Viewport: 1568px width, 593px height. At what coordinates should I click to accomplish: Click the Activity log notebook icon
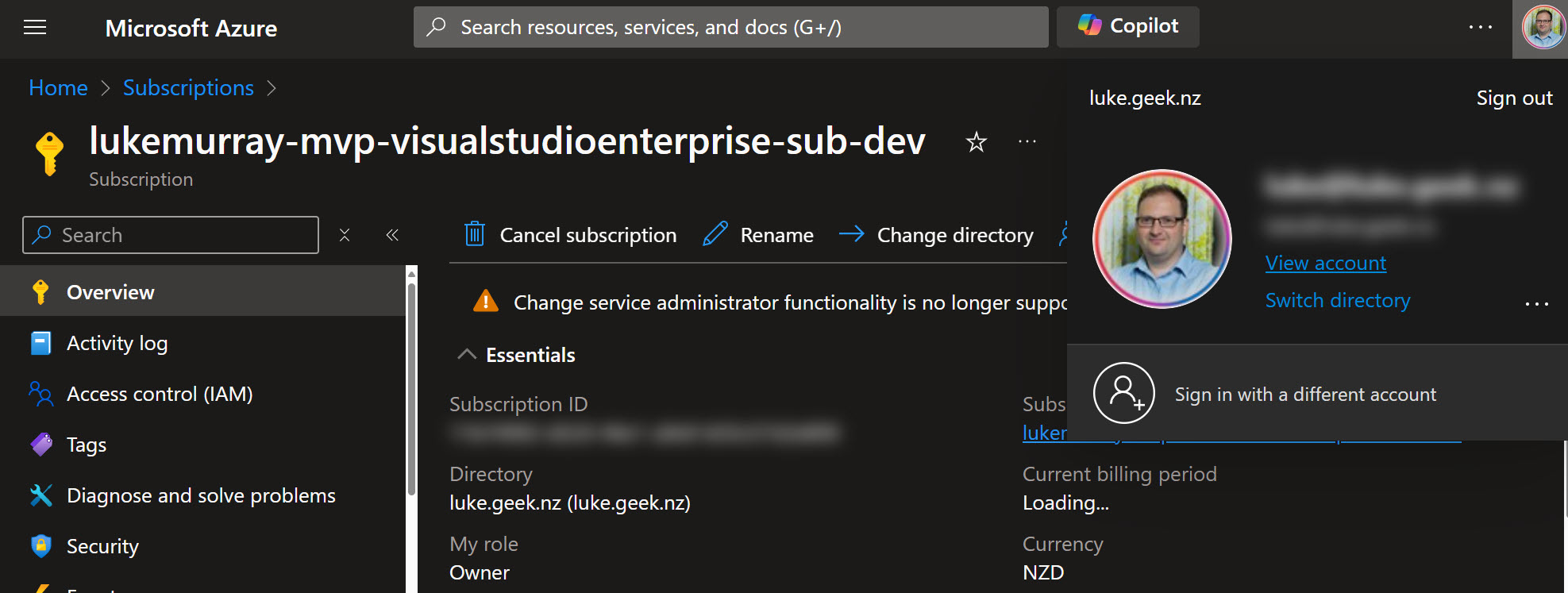coord(40,343)
